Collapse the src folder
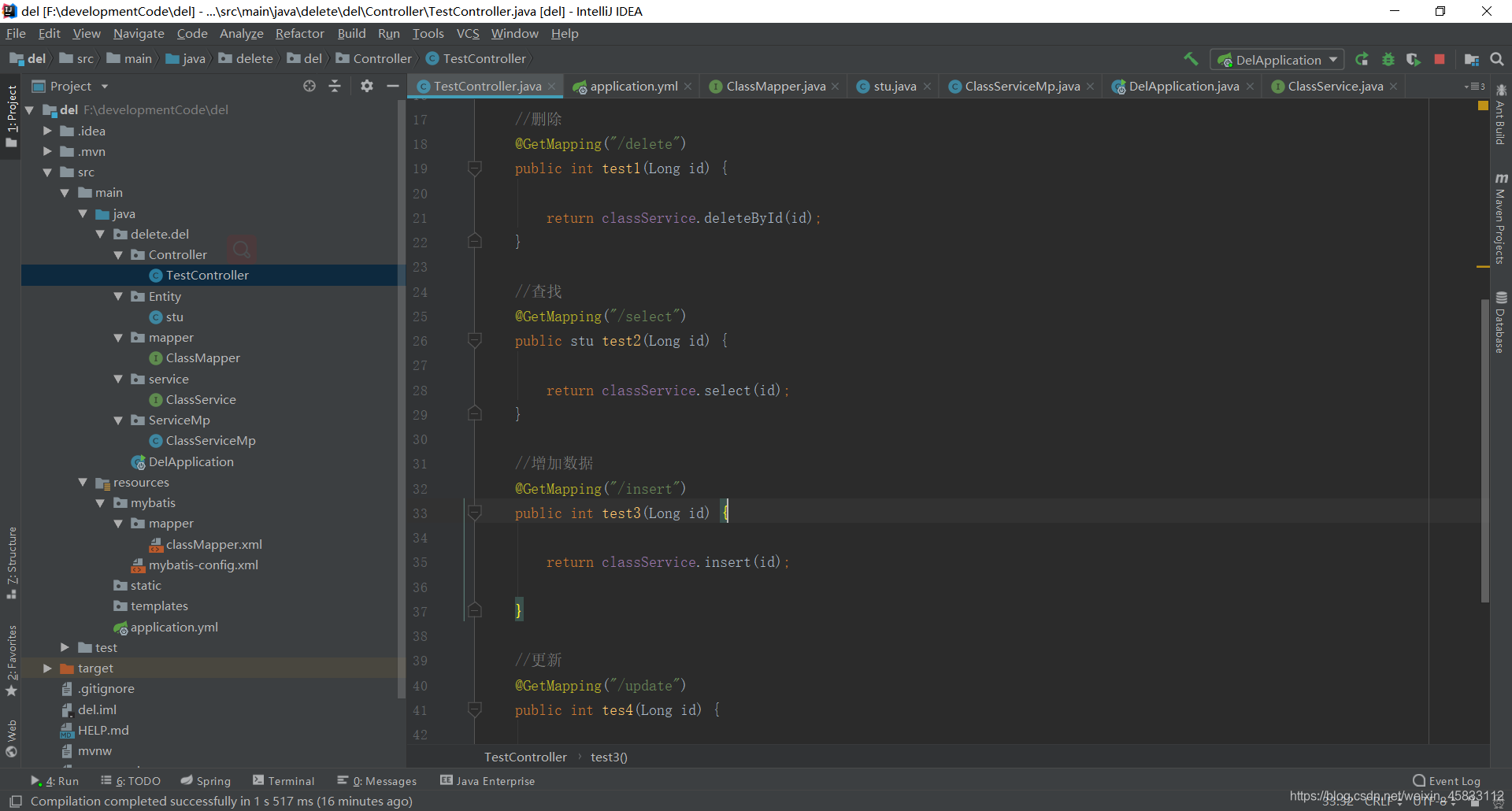Image resolution: width=1512 pixels, height=811 pixels. tap(47, 172)
